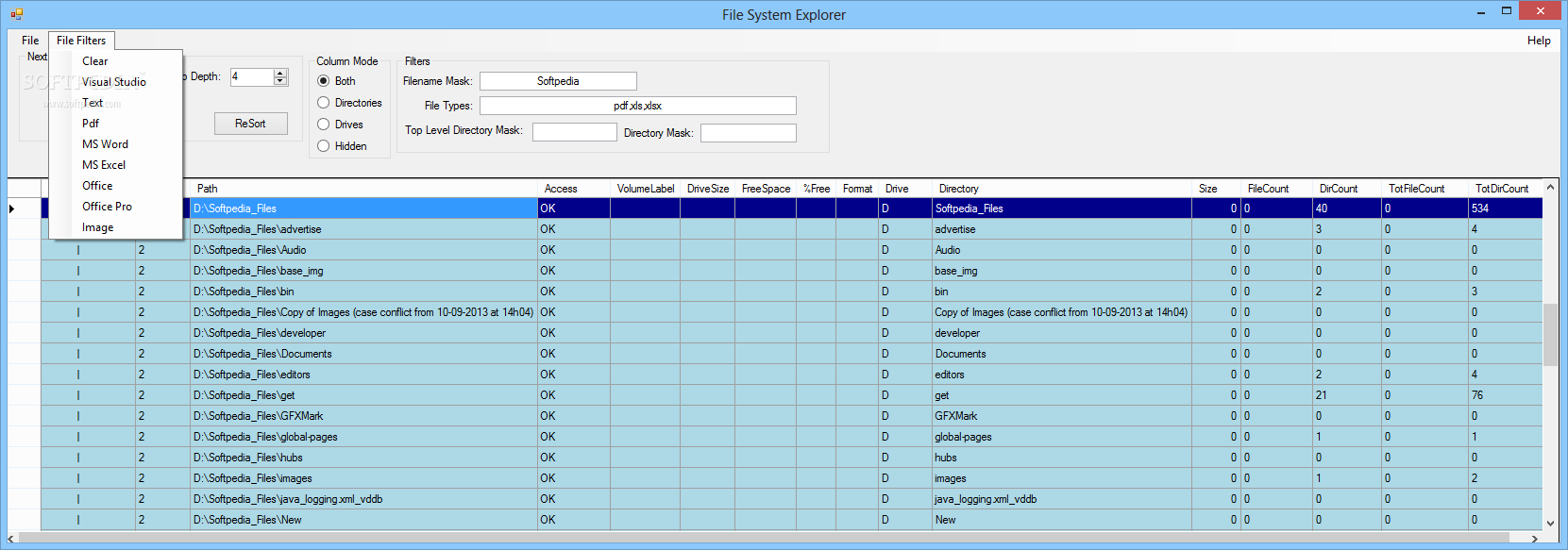Sort by the Access column header
The height and width of the screenshot is (550, 1568).
(x=574, y=189)
